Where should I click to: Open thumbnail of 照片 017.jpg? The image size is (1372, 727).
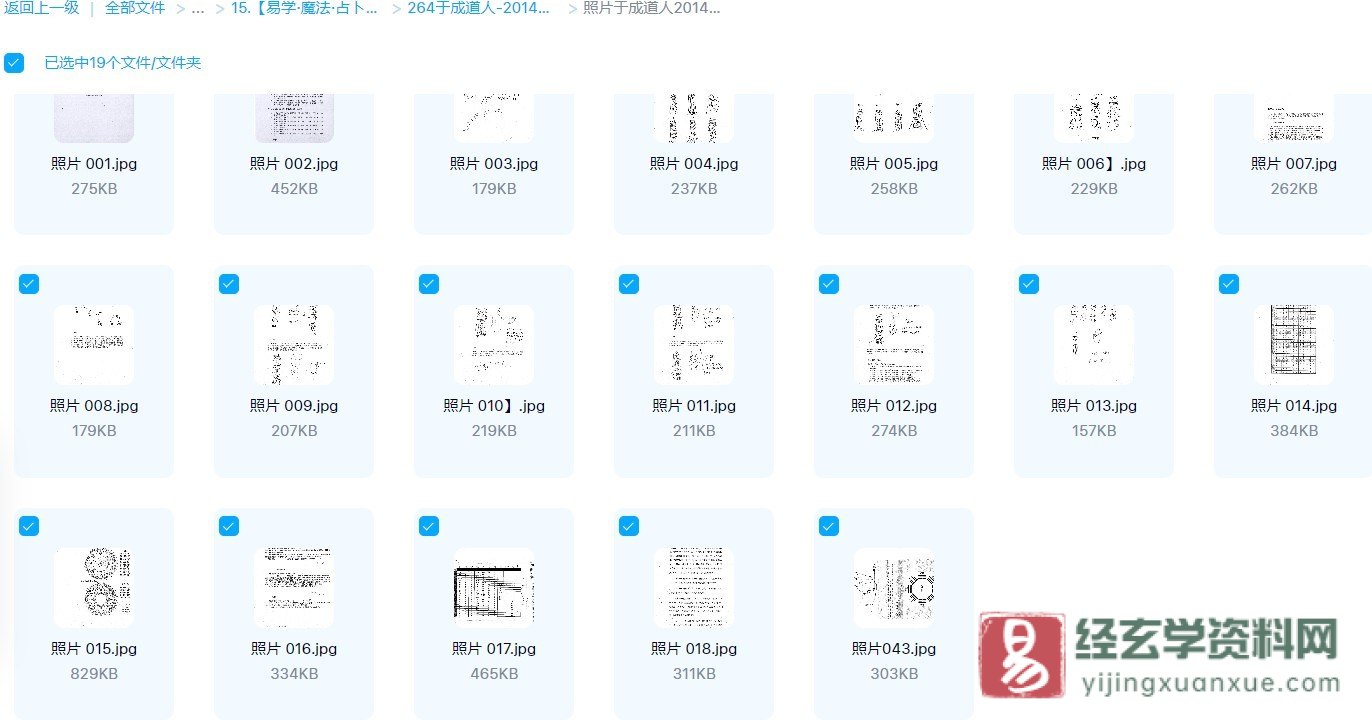tap(494, 588)
